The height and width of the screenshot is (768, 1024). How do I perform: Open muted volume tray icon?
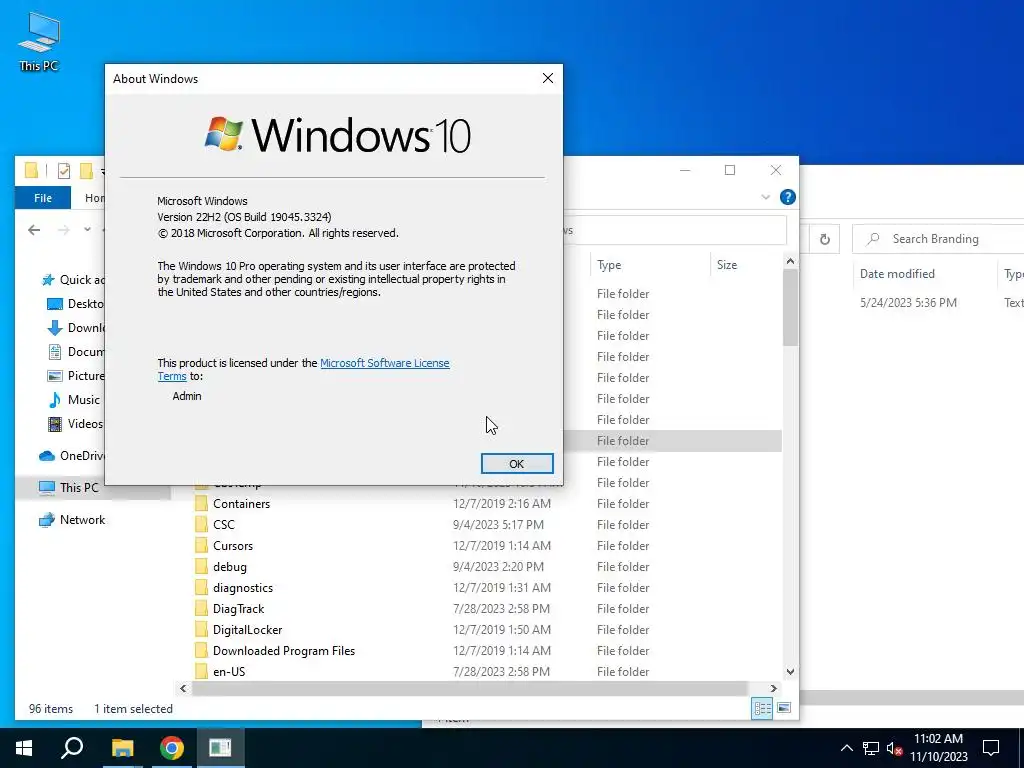(895, 748)
